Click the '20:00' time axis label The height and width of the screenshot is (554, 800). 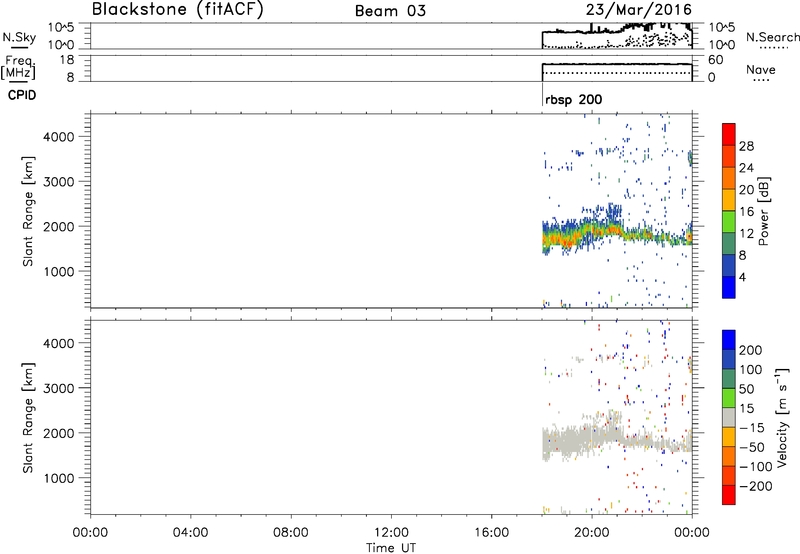[x=591, y=533]
